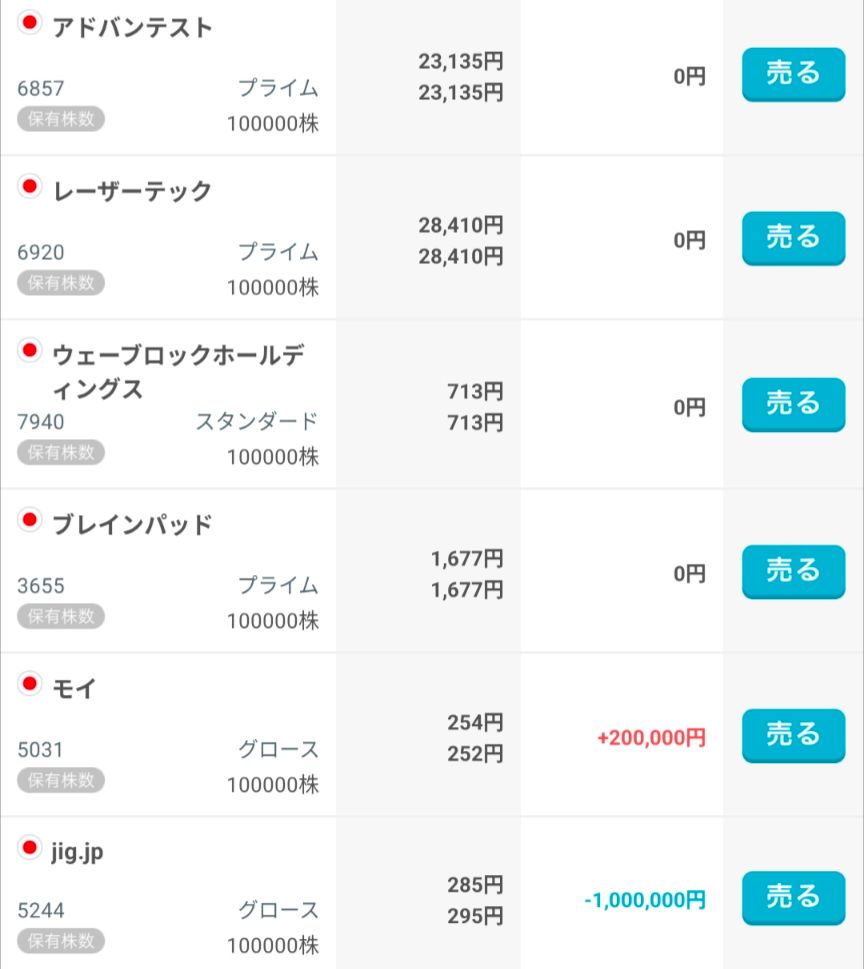Tap the flag icon next to ウェーブロックホールディングス

[29, 350]
